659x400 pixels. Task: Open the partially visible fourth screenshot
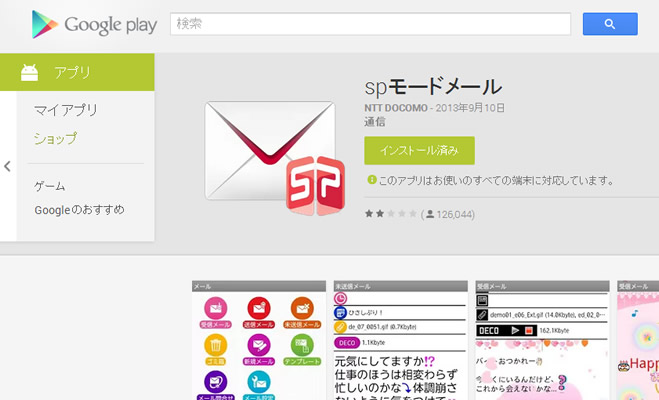[638, 340]
